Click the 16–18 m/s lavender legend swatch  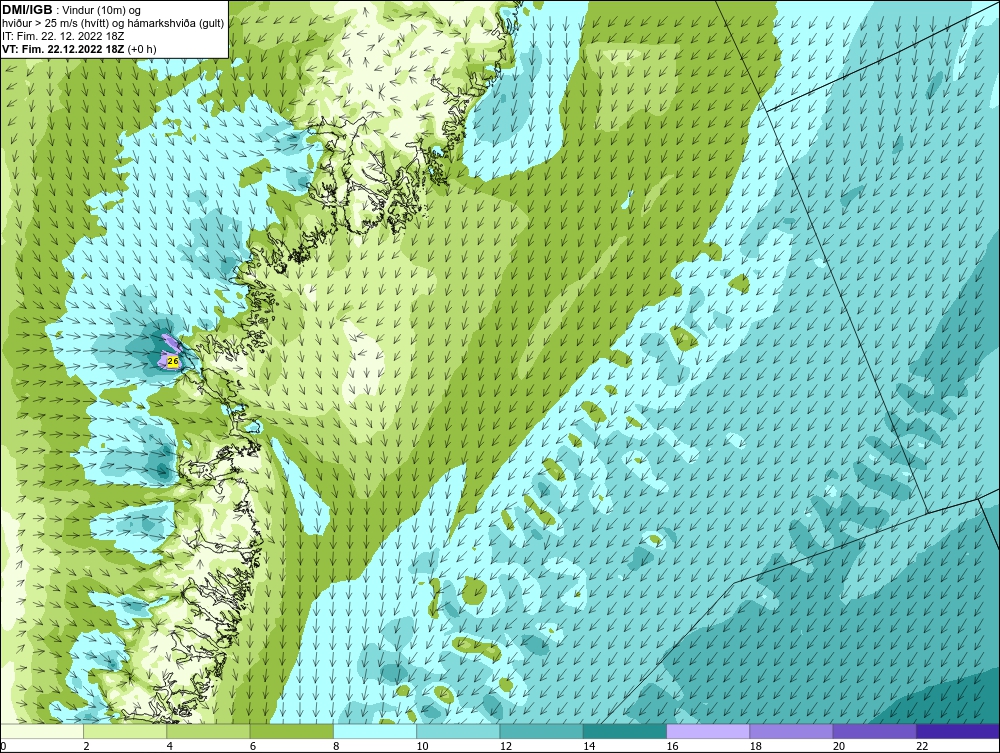tap(708, 731)
